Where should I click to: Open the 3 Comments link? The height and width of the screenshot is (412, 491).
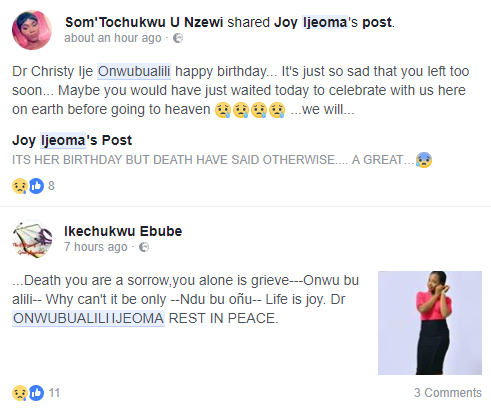(x=448, y=393)
